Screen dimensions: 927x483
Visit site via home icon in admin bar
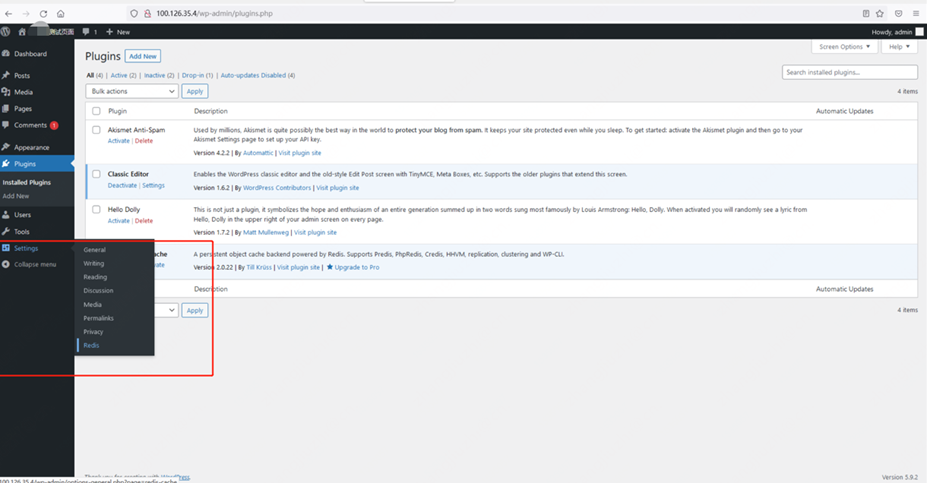pyautogui.click(x=22, y=32)
